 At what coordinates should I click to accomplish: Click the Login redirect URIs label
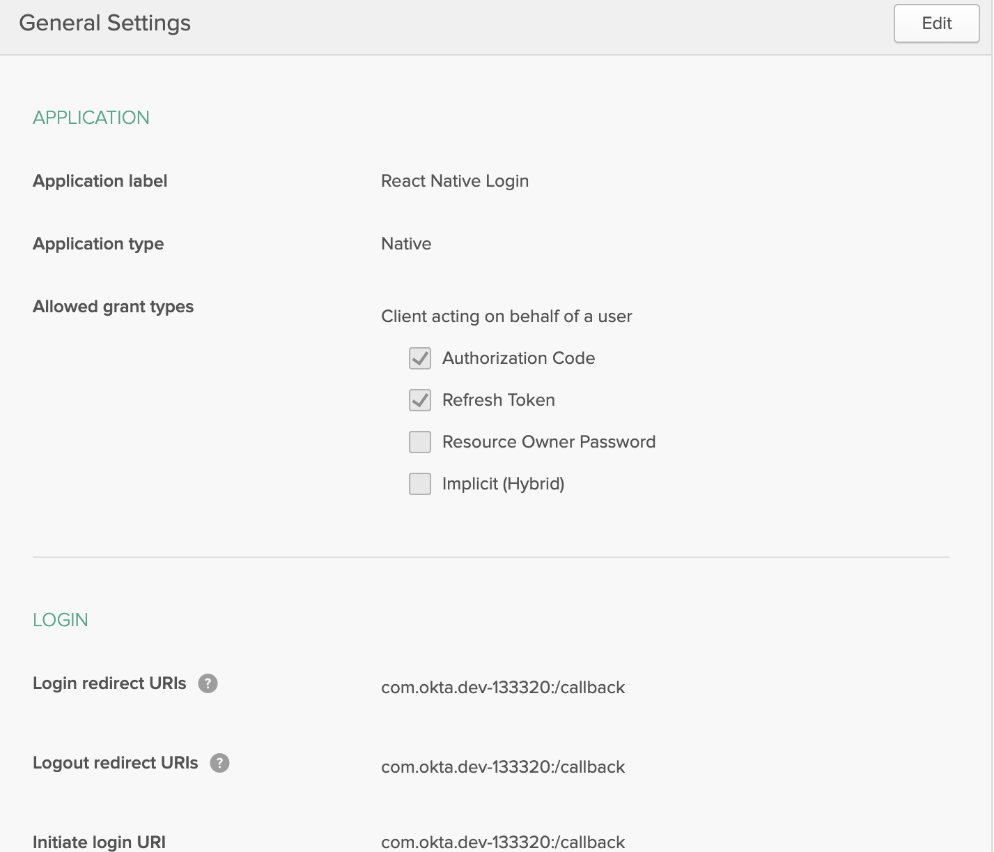click(110, 683)
